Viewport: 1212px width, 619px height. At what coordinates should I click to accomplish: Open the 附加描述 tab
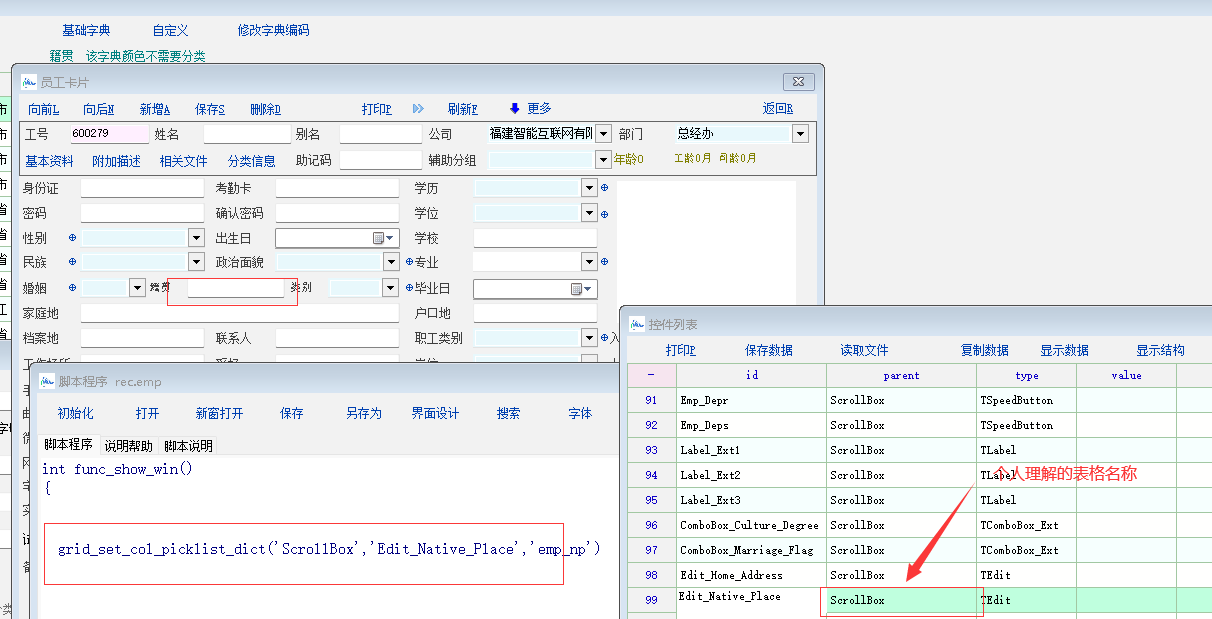tap(116, 161)
